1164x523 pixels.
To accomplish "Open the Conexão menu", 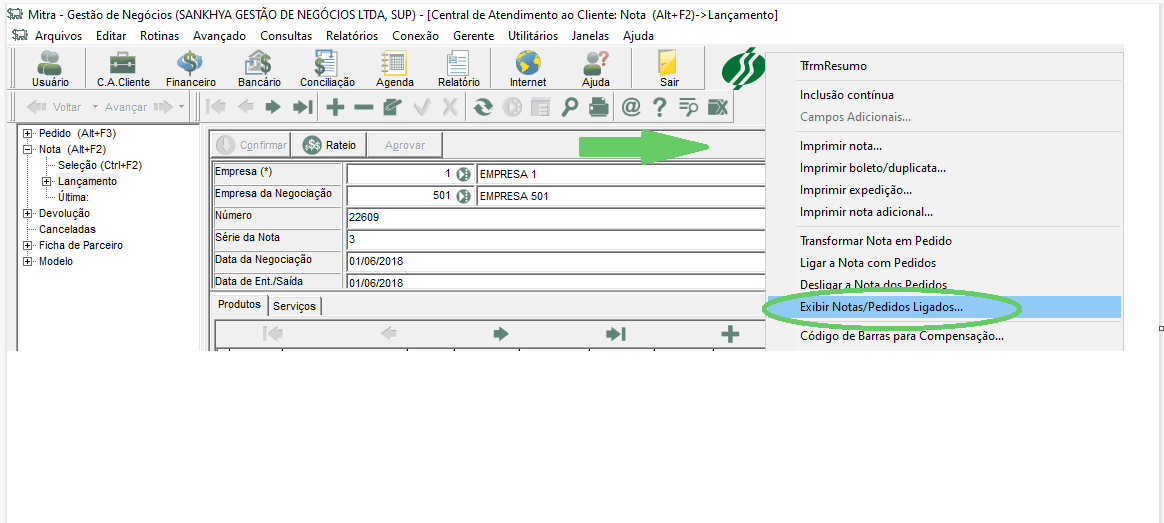I will coord(415,36).
